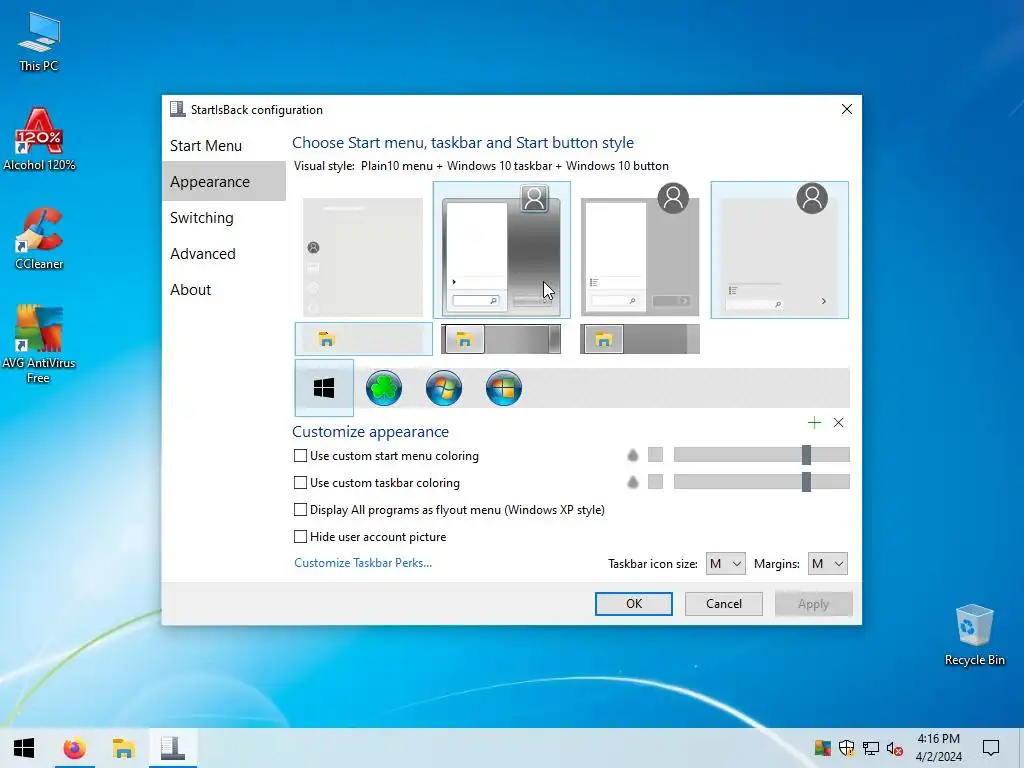
Task: Click the taskbar color droplet icon
Action: coord(632,482)
